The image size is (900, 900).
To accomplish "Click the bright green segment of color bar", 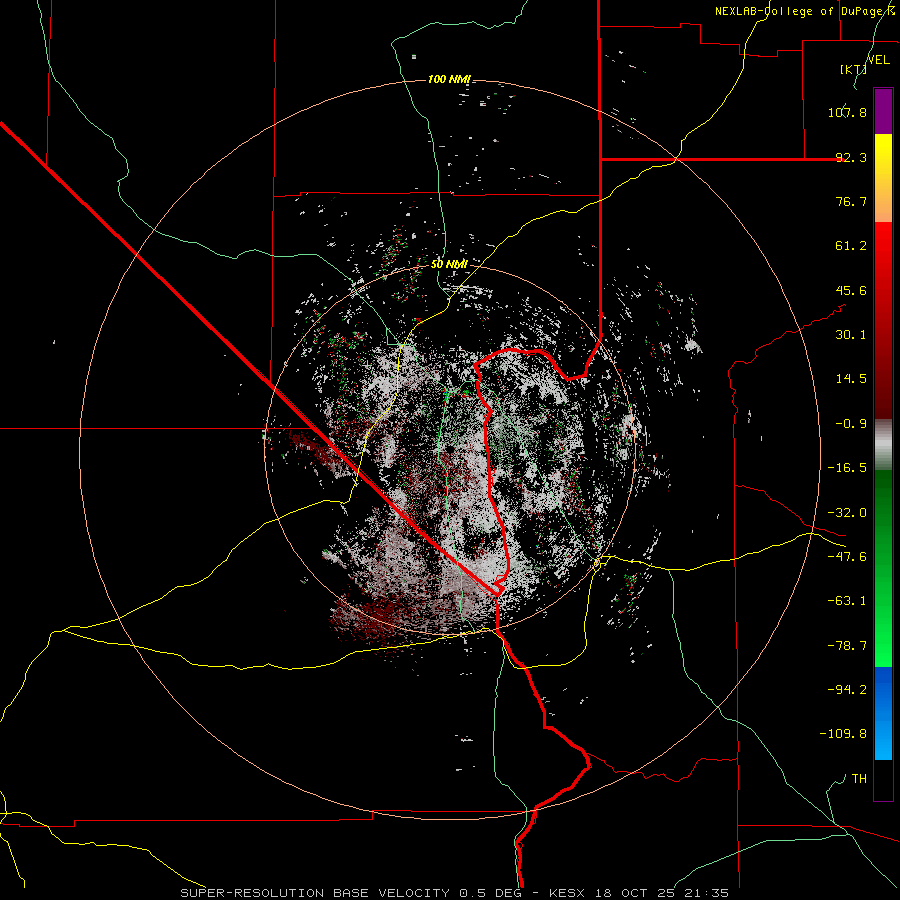I will click(883, 568).
